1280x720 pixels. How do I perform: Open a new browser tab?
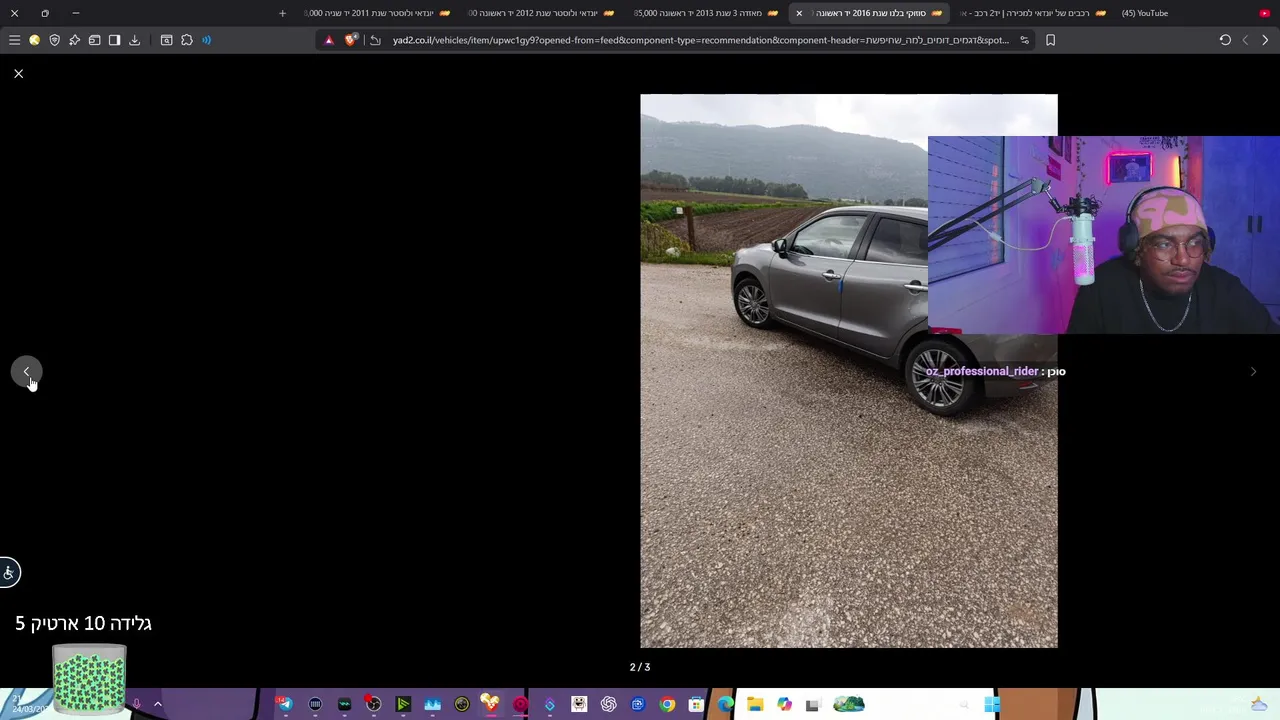tap(282, 13)
